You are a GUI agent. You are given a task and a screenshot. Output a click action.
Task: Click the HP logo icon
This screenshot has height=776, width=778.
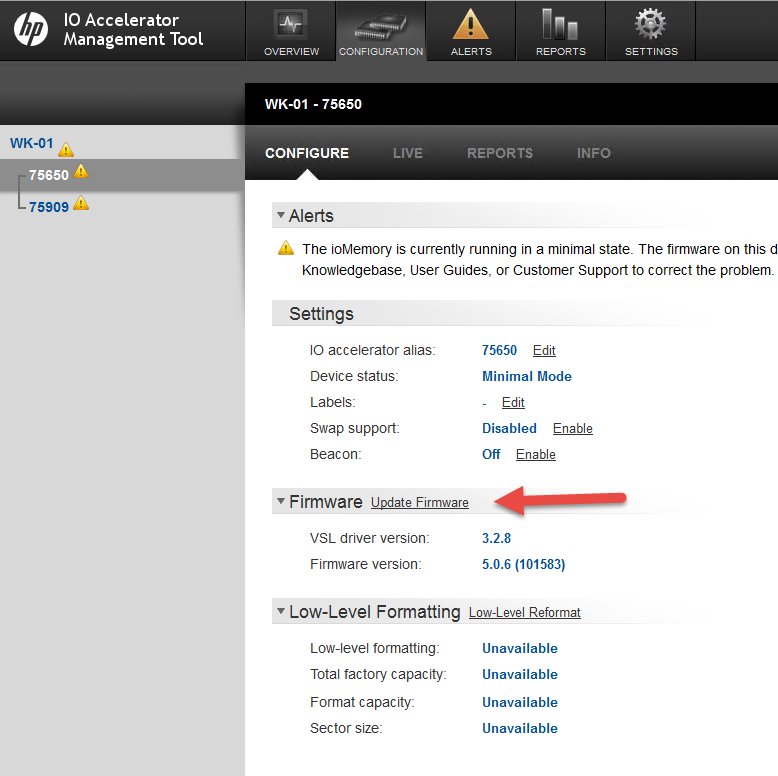pyautogui.click(x=31, y=30)
